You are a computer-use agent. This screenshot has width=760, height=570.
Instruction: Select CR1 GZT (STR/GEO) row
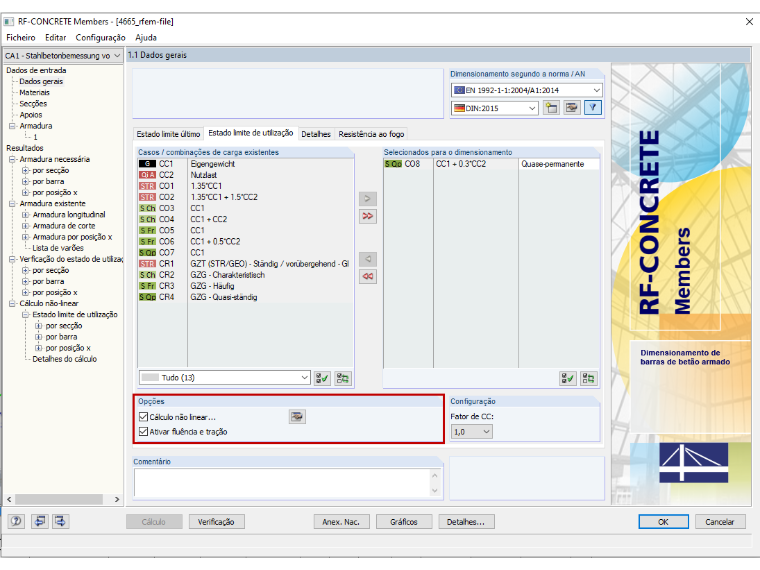244,264
